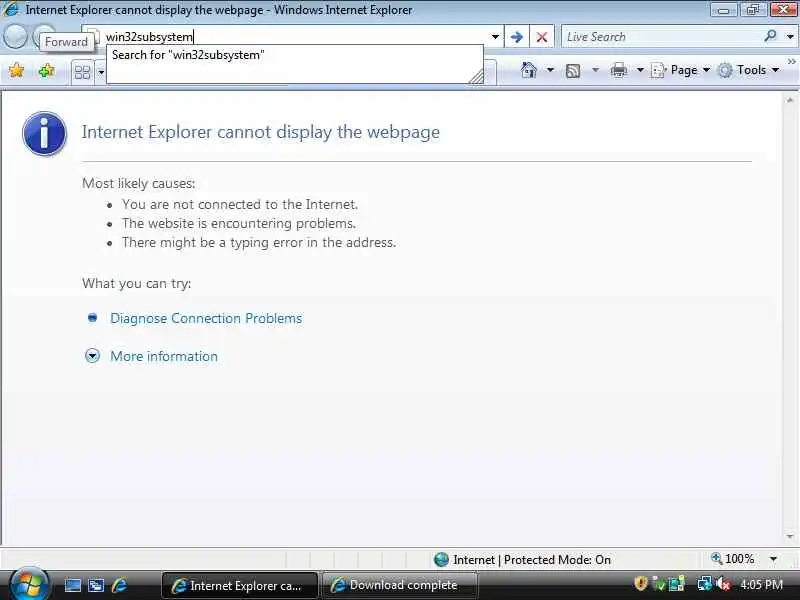This screenshot has height=600, width=800.
Task: Open the Favorites Center star icon
Action: [x=16, y=70]
